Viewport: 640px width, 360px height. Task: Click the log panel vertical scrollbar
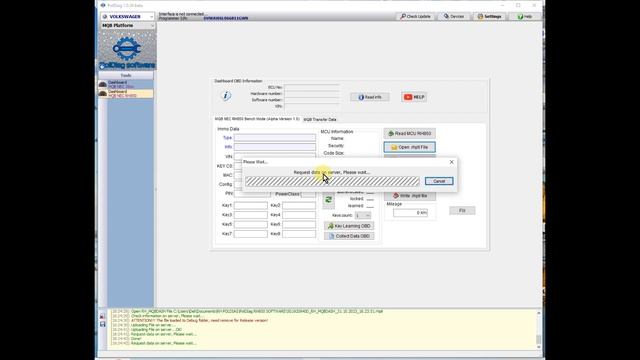tap(539, 329)
